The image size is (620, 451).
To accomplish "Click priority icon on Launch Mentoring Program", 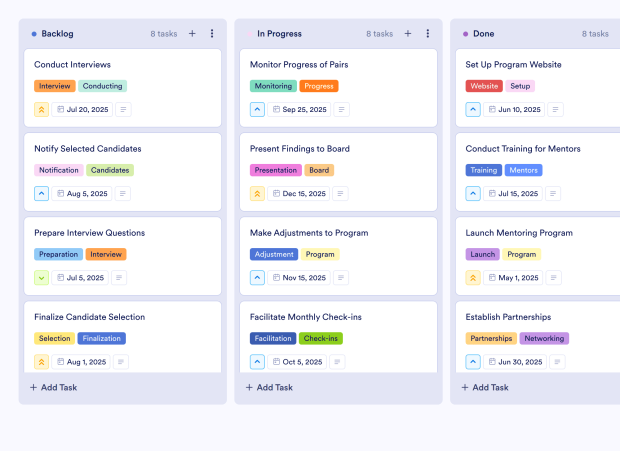I will point(473,278).
